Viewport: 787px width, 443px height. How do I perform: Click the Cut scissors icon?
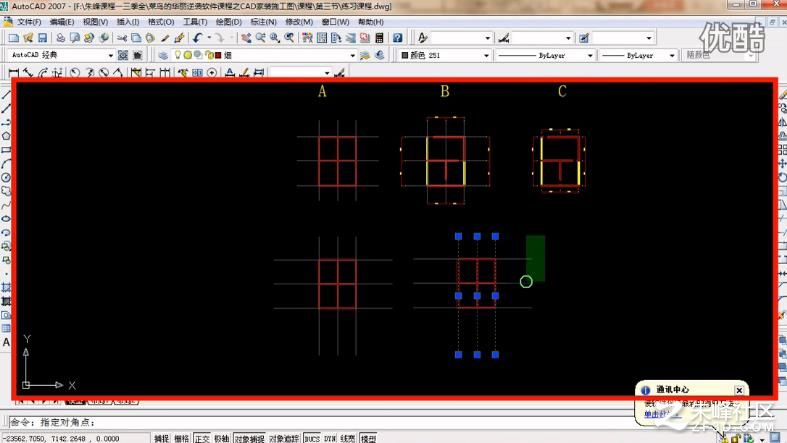[122, 38]
